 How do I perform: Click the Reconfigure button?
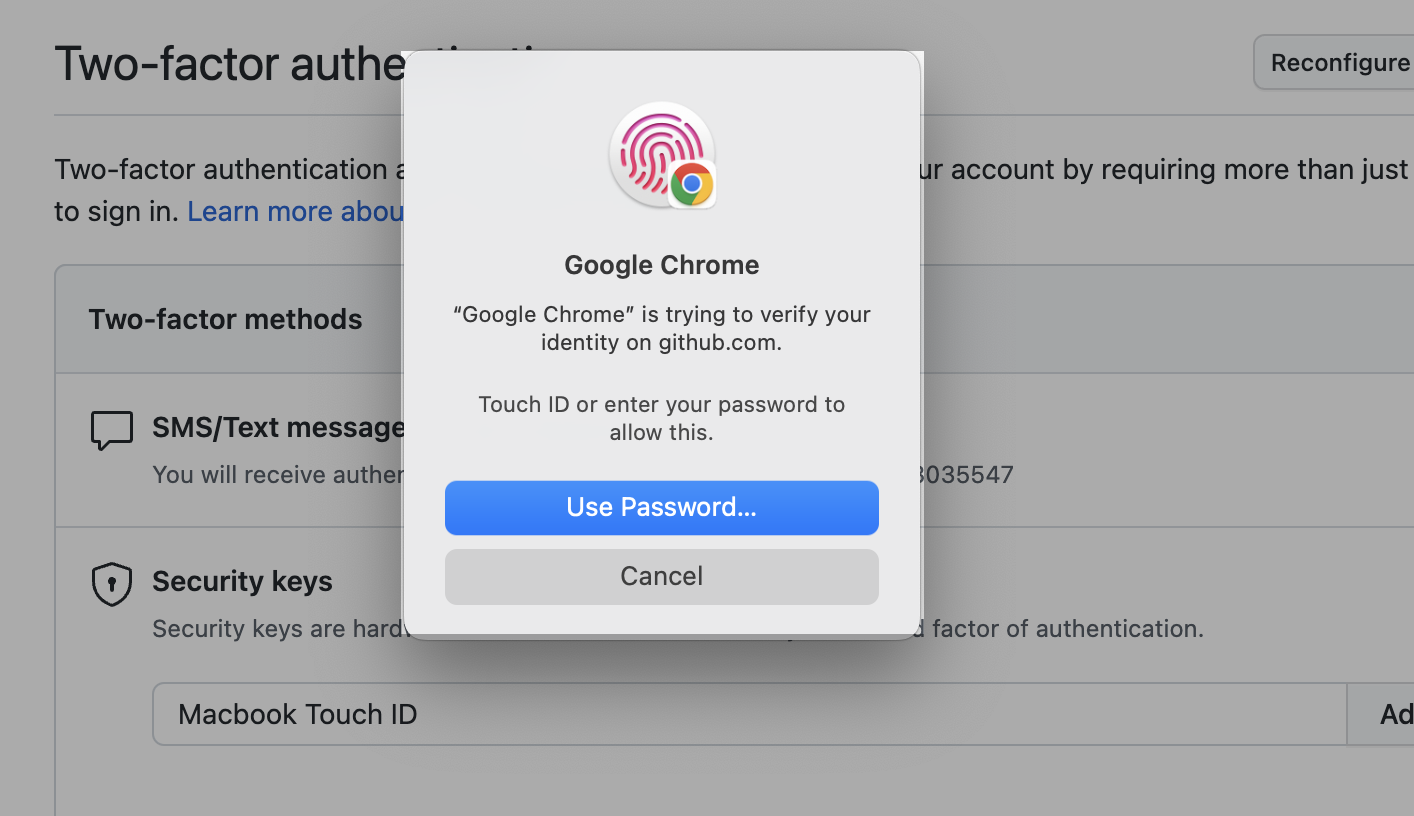tap(1338, 62)
